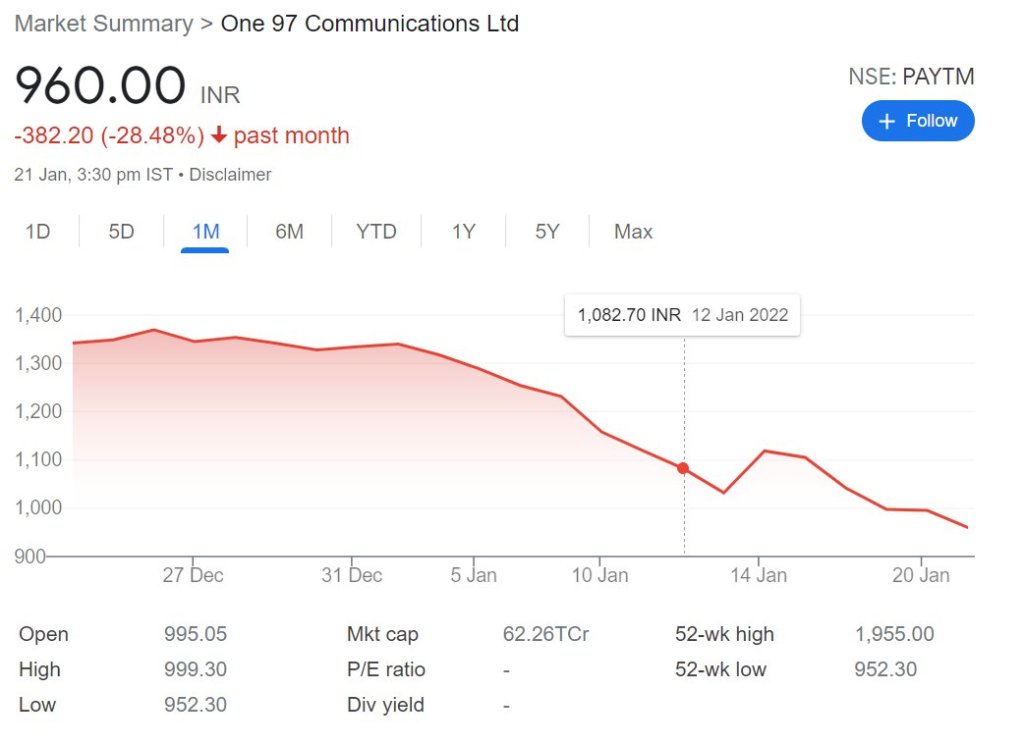Open the 5Y chart range

point(547,232)
